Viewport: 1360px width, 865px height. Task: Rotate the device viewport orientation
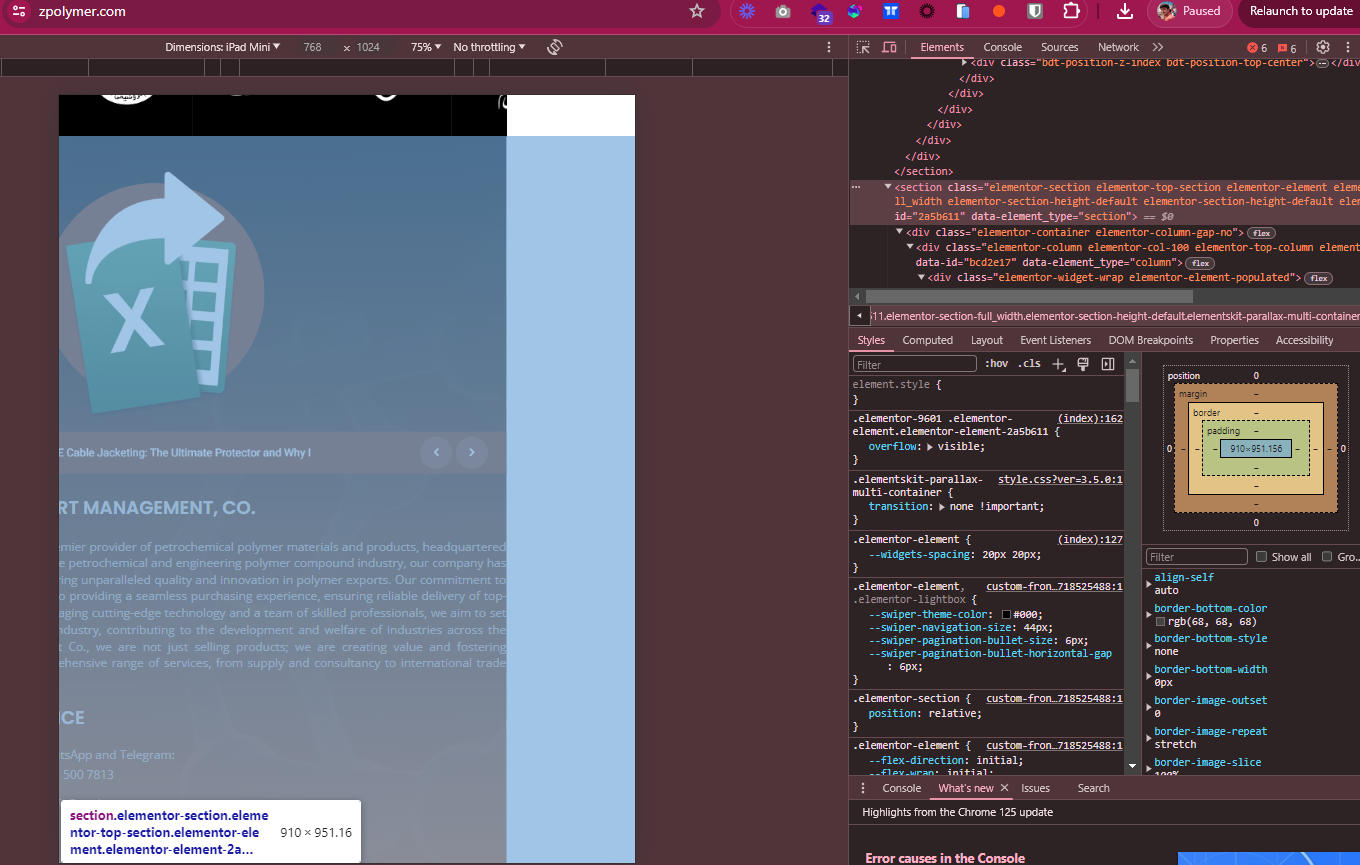pyautogui.click(x=555, y=47)
